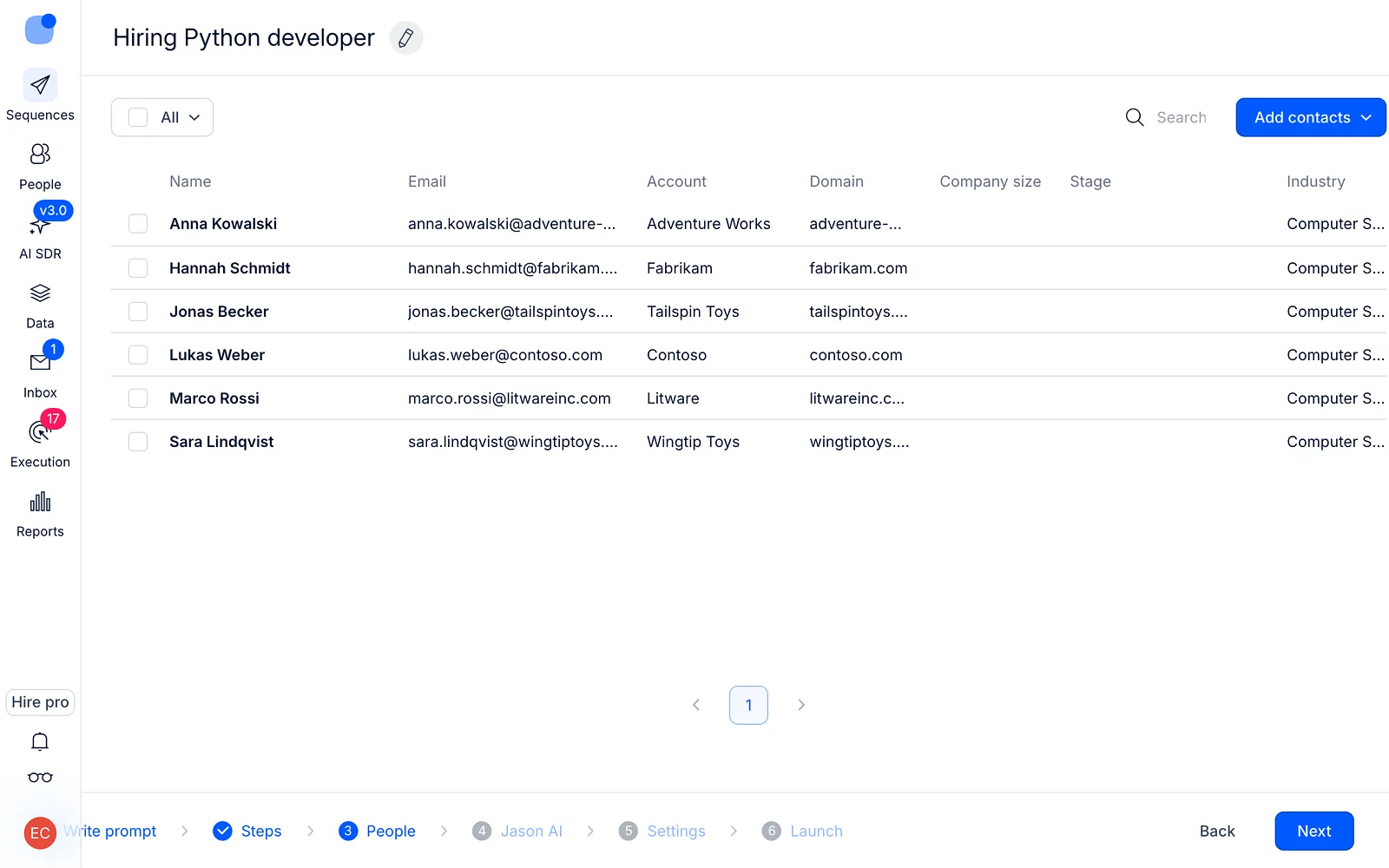
Task: Click the fabrikam.com domain cell
Action: click(858, 268)
